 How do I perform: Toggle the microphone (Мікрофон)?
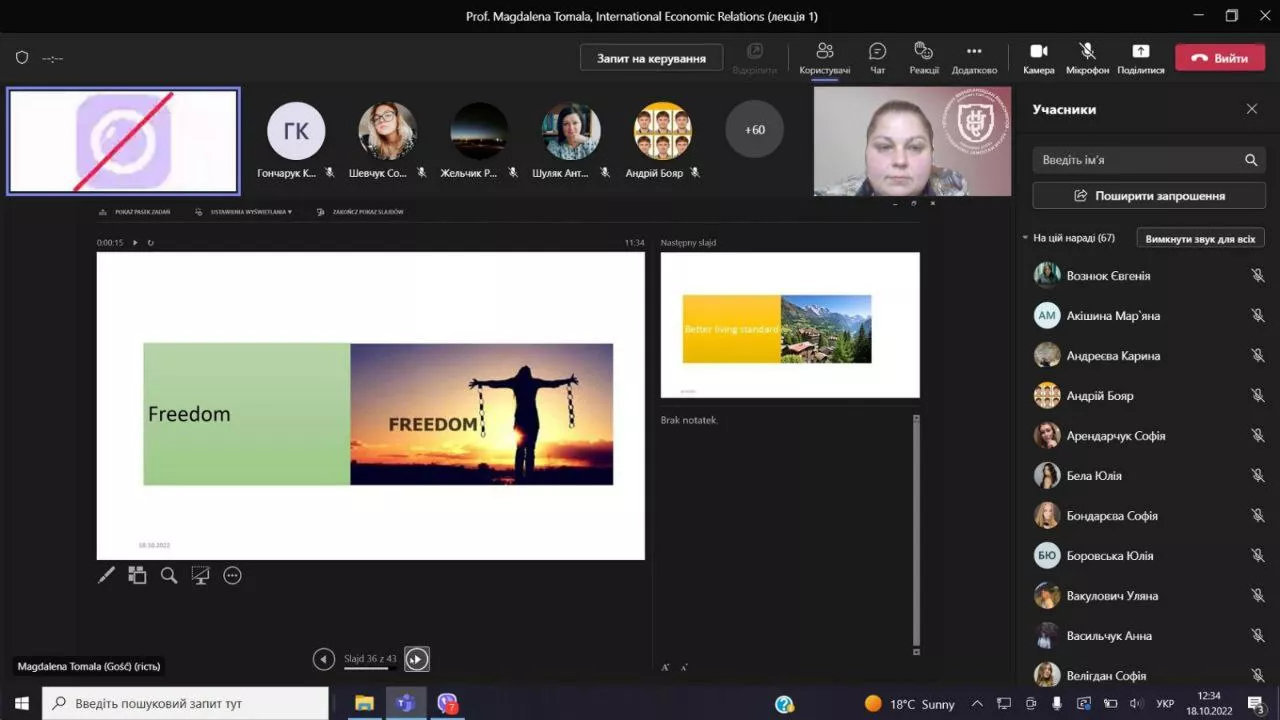(1087, 57)
